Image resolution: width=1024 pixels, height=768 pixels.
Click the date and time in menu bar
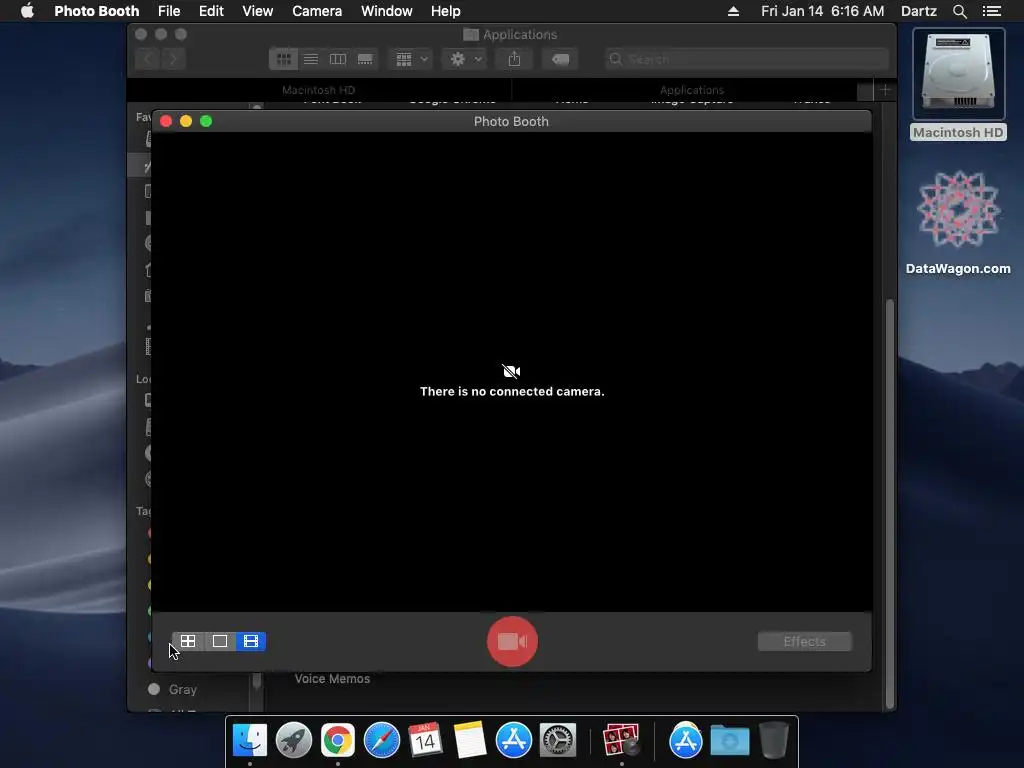pyautogui.click(x=822, y=11)
